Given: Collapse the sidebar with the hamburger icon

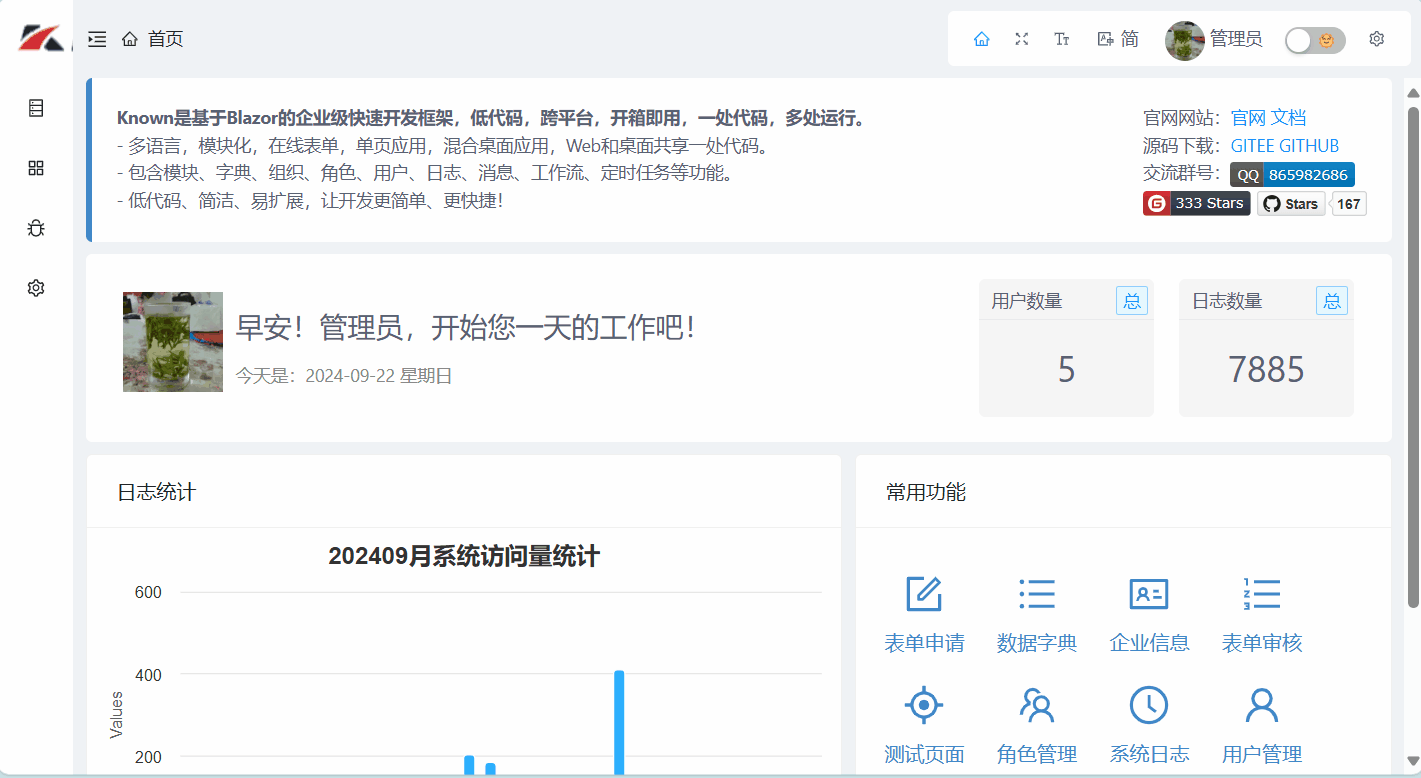Looking at the screenshot, I should pos(97,38).
